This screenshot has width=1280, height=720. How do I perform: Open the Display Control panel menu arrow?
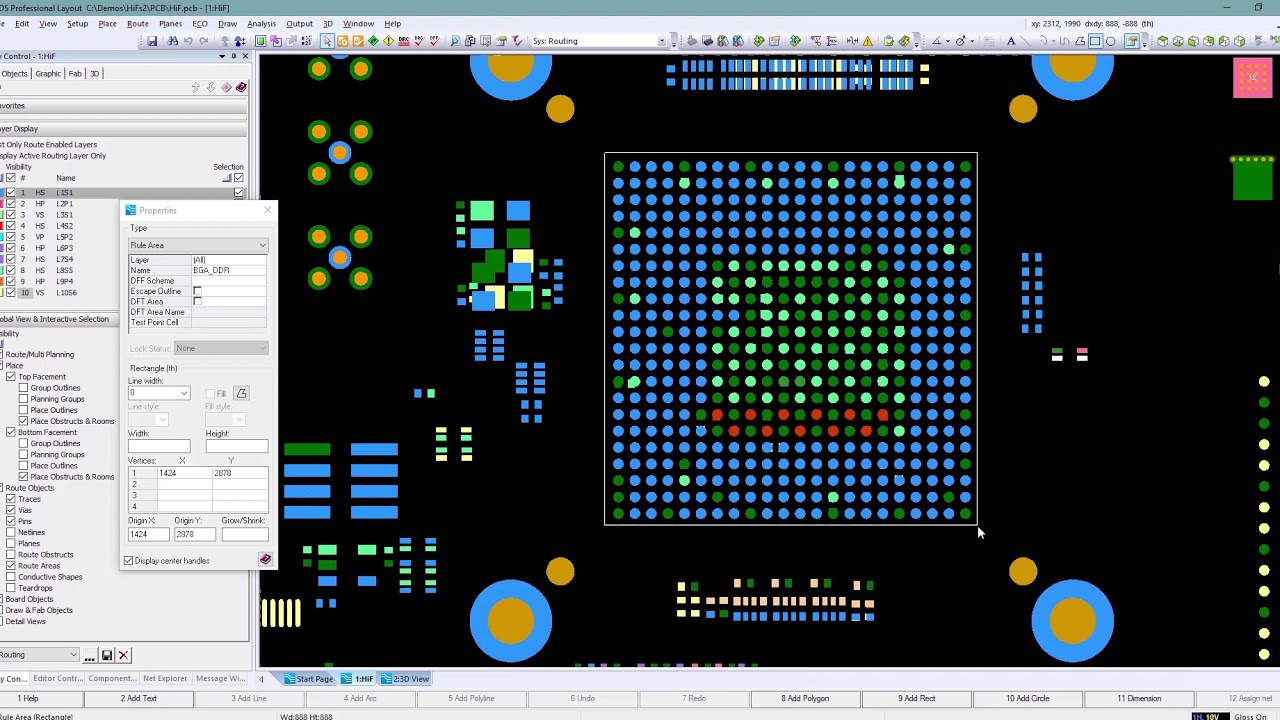pyautogui.click(x=221, y=56)
